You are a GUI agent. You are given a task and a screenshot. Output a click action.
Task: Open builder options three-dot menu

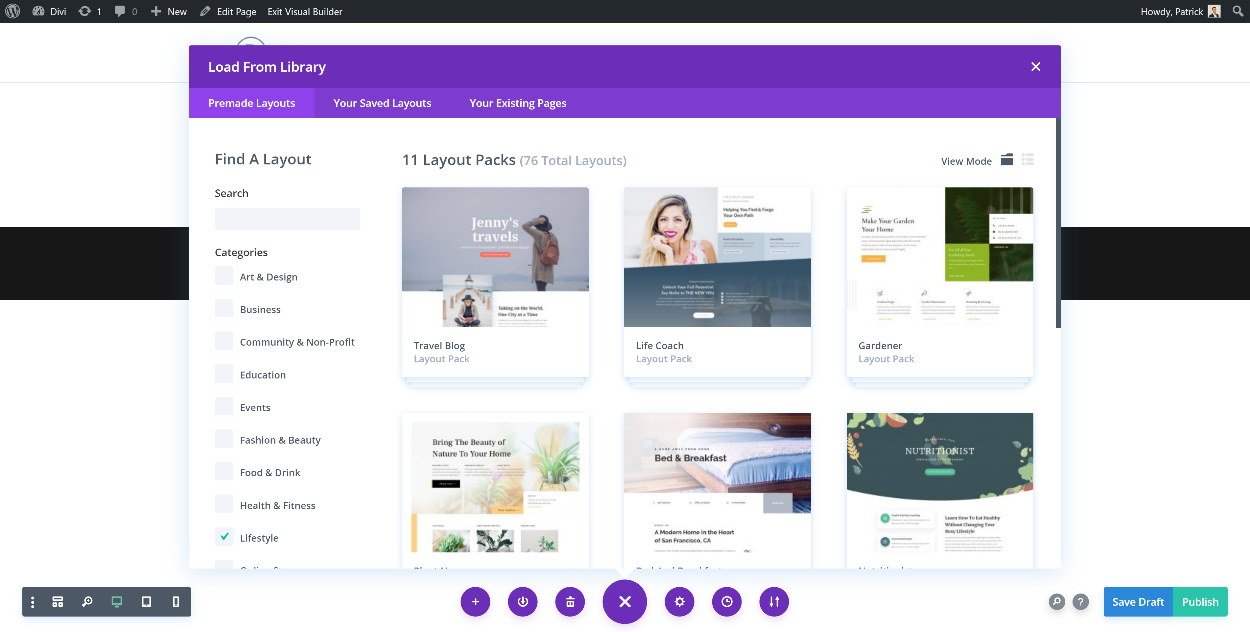(33, 602)
